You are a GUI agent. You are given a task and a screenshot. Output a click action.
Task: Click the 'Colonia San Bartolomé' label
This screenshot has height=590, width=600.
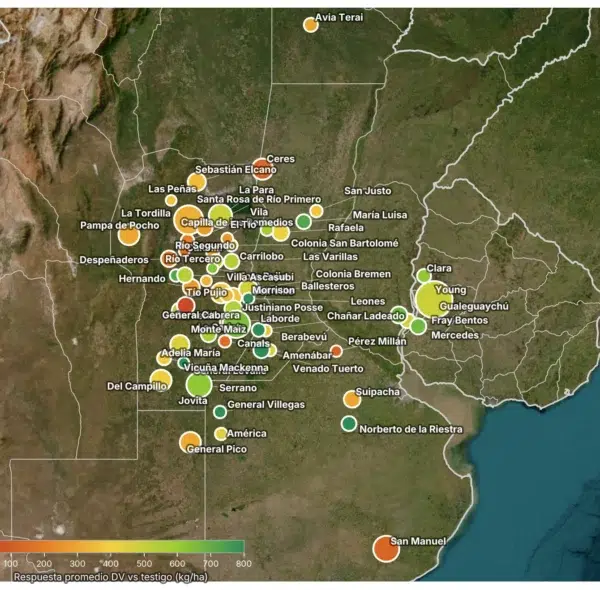point(344,243)
